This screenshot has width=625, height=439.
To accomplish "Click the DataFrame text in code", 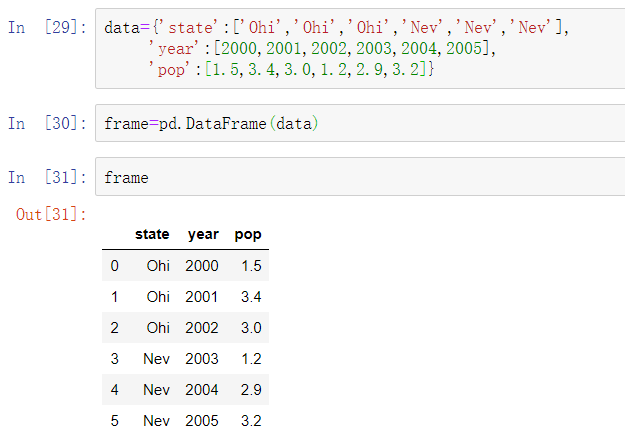I will pyautogui.click(x=226, y=124).
